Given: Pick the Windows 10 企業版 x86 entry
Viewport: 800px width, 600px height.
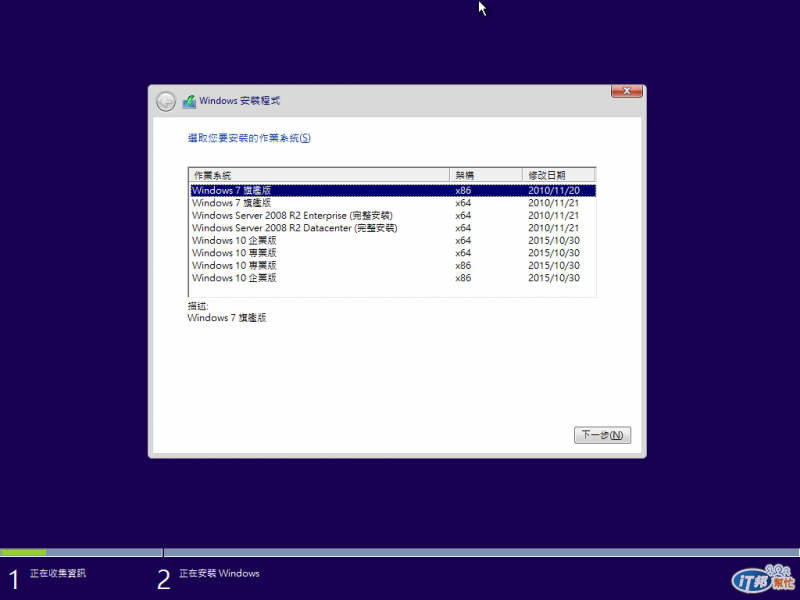Looking at the screenshot, I should (392, 278).
